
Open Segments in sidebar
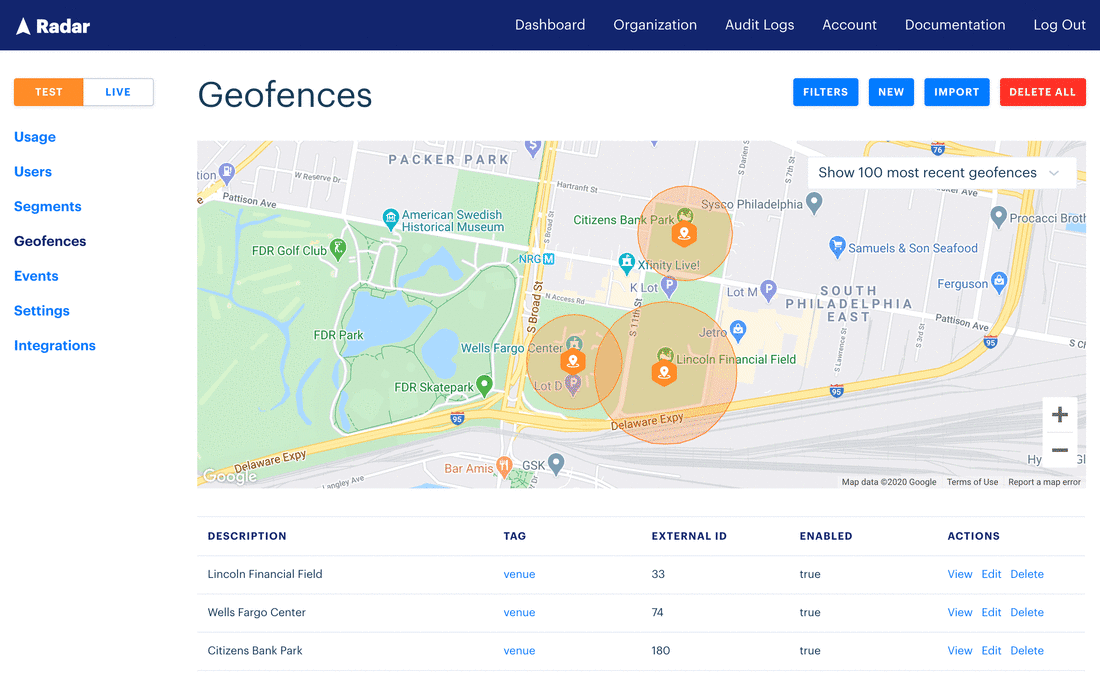[48, 206]
